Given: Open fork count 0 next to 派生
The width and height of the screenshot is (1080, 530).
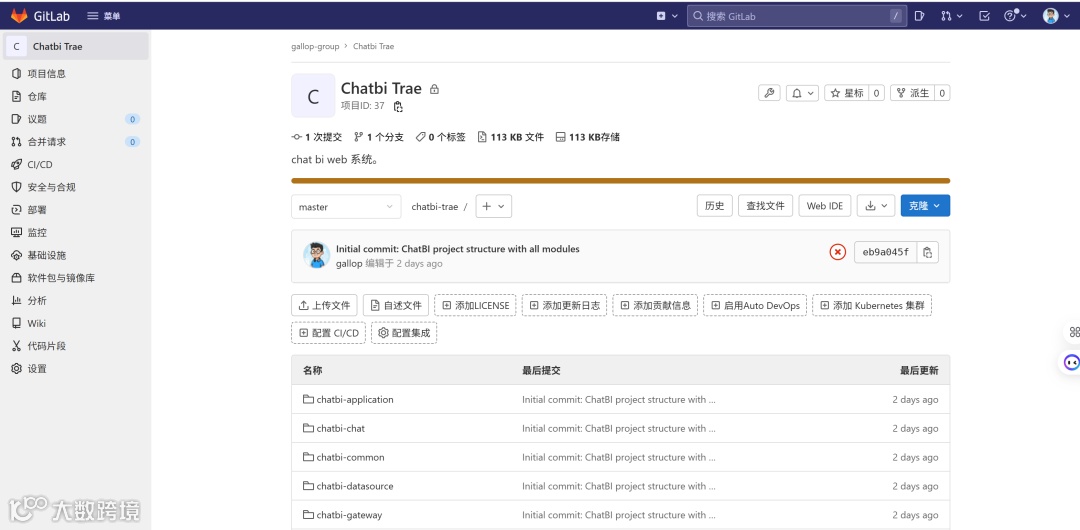Looking at the screenshot, I should pyautogui.click(x=942, y=93).
